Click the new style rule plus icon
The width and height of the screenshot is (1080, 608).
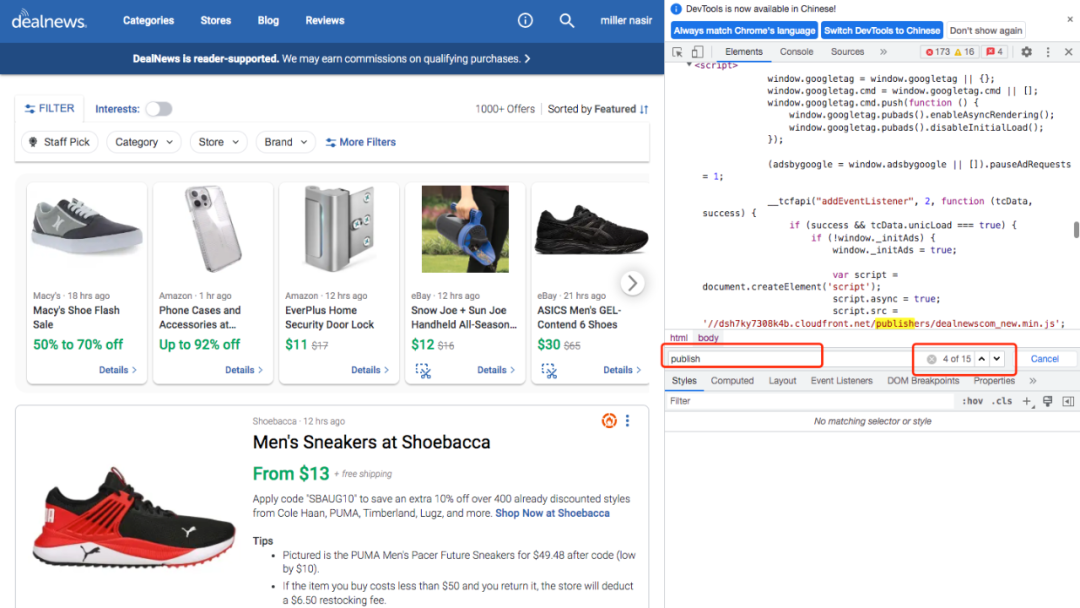coord(1027,401)
